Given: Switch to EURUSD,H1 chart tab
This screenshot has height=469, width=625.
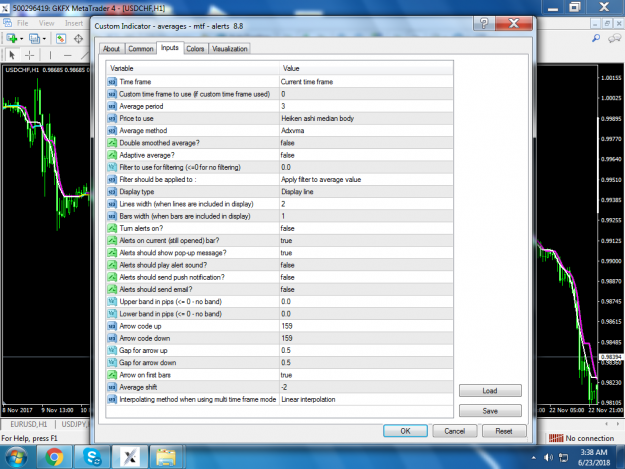Looking at the screenshot, I should (x=28, y=424).
